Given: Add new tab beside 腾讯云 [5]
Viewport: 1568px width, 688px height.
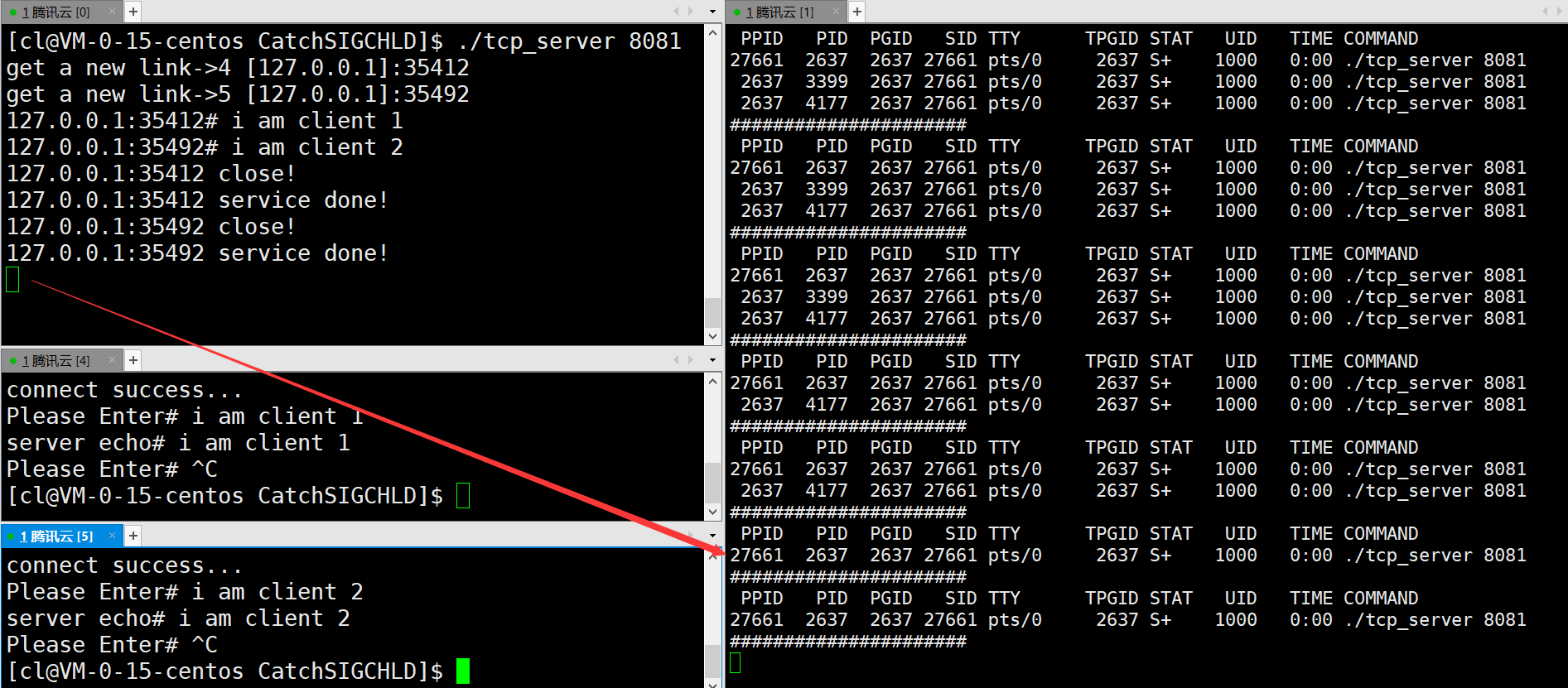Looking at the screenshot, I should click(133, 536).
